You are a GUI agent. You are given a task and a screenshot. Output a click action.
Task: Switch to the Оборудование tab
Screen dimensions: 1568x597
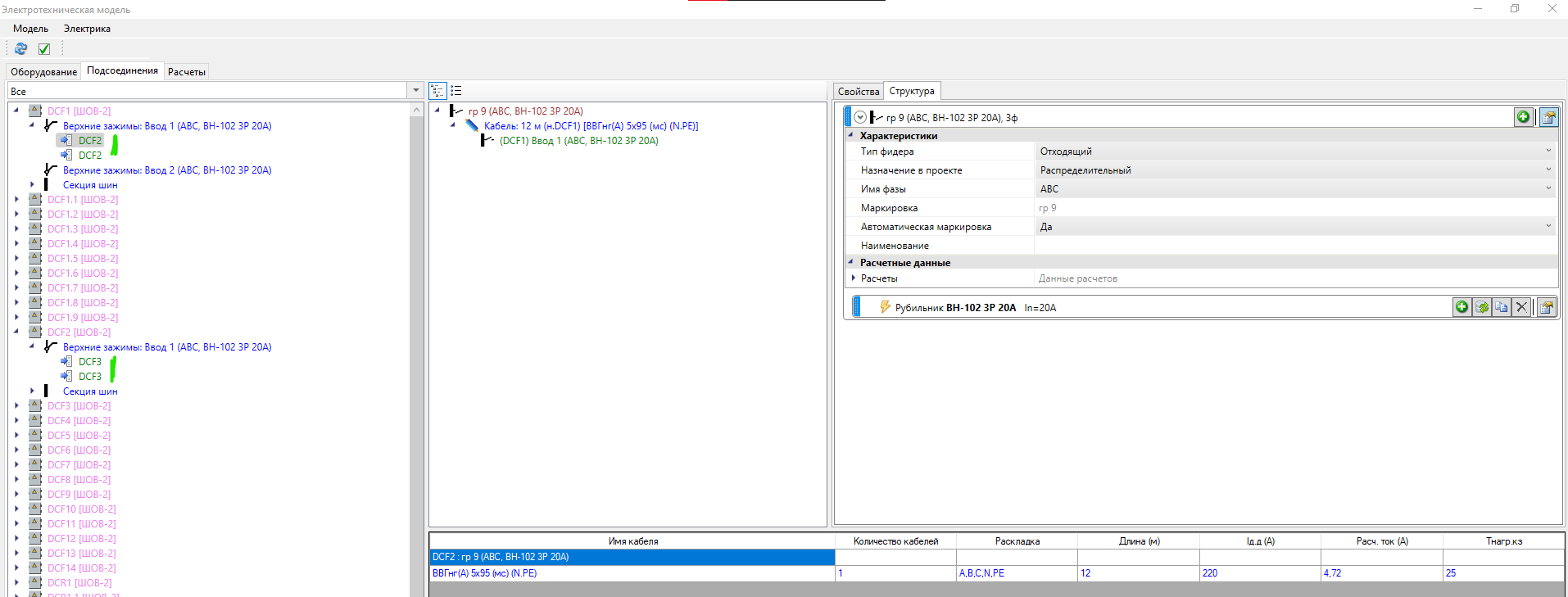coord(43,72)
